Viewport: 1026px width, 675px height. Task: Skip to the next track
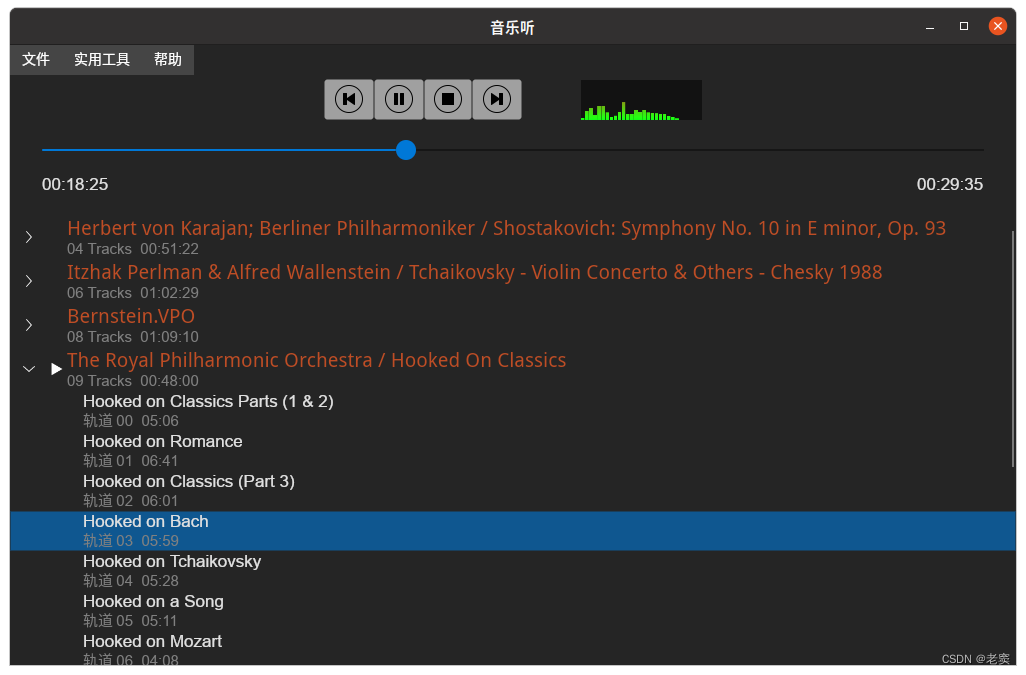[497, 99]
